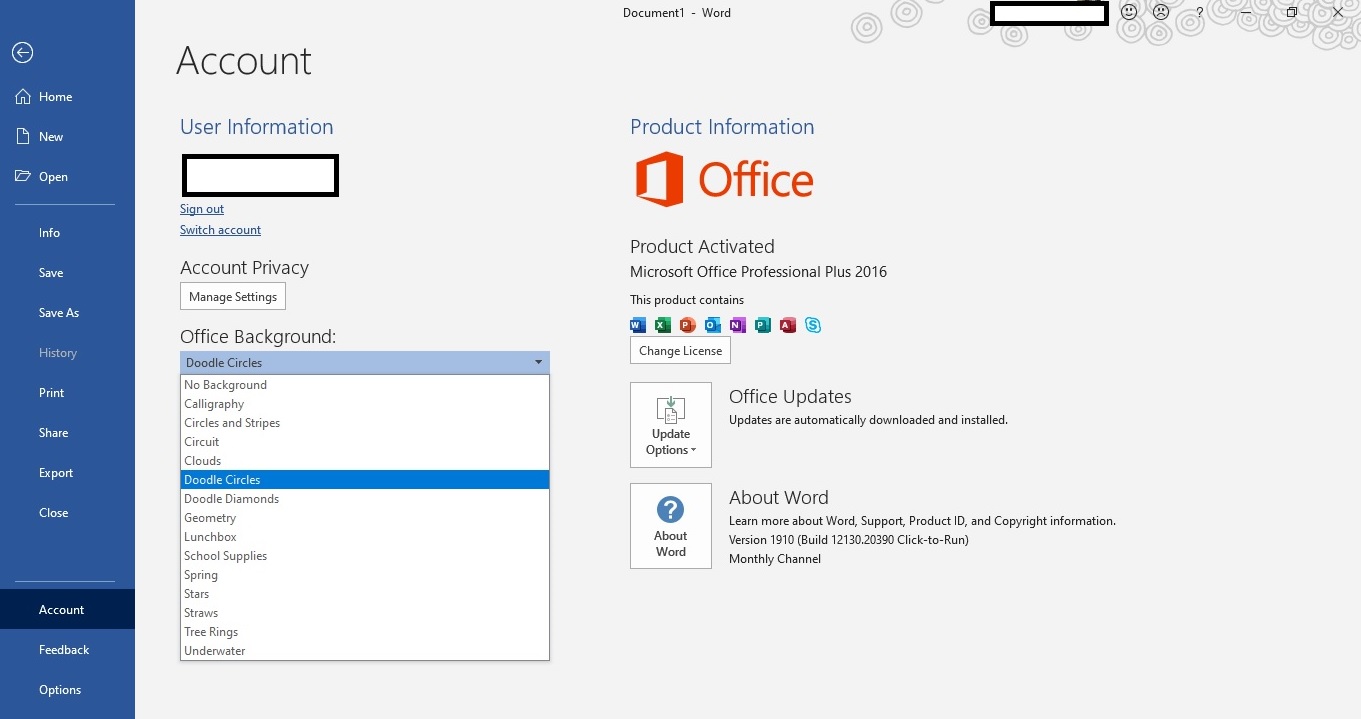Select Close in the sidebar
The width and height of the screenshot is (1361, 719).
pyautogui.click(x=67, y=513)
